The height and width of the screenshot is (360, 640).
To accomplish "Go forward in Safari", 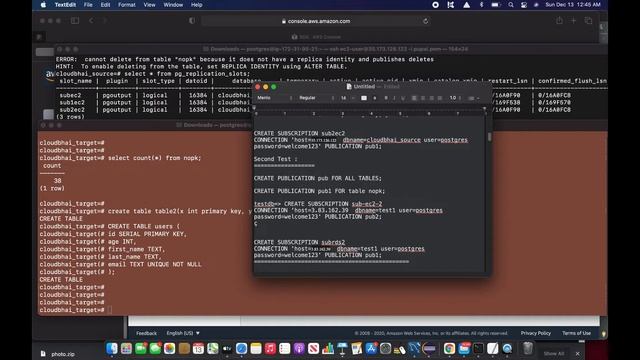I will tap(104, 20).
